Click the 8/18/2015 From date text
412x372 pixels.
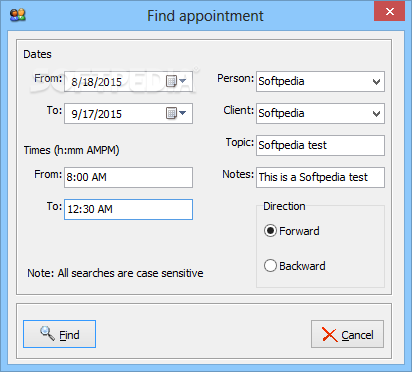point(97,82)
